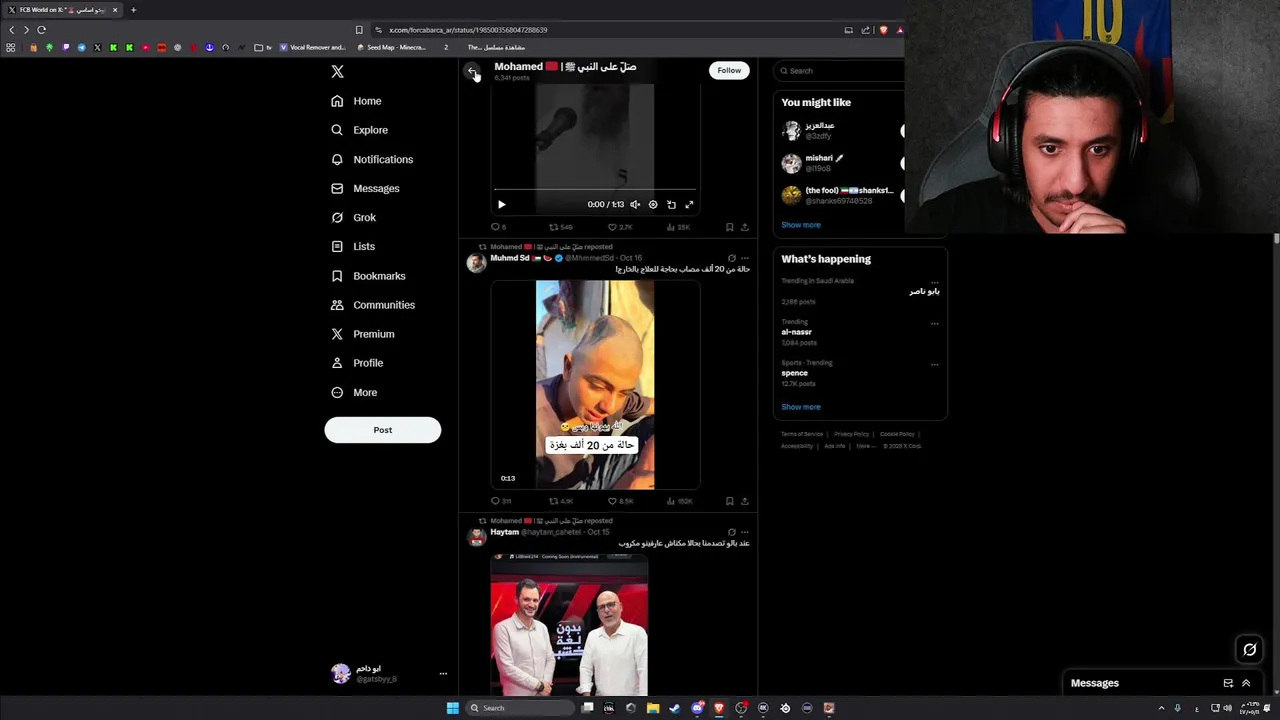Viewport: 1280px width, 720px height.
Task: Open the Grok floating button
Action: pyautogui.click(x=1249, y=650)
